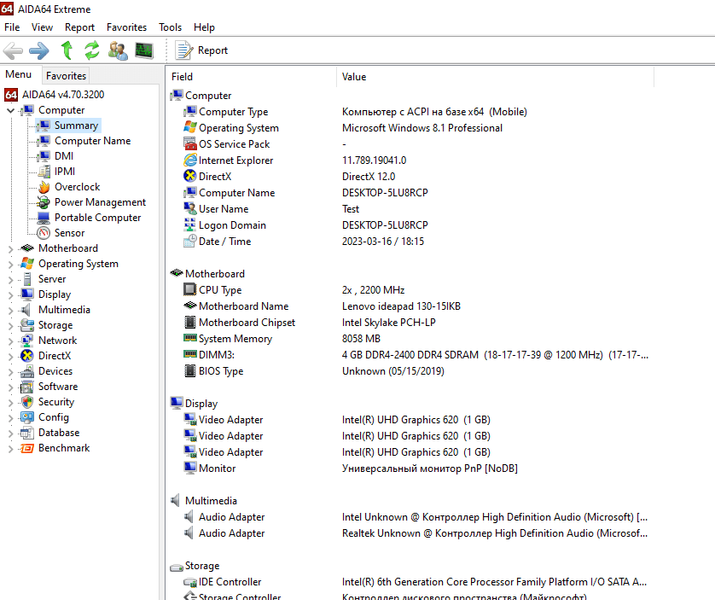Expand the Network tree node
This screenshot has width=715, height=600.
click(x=10, y=341)
